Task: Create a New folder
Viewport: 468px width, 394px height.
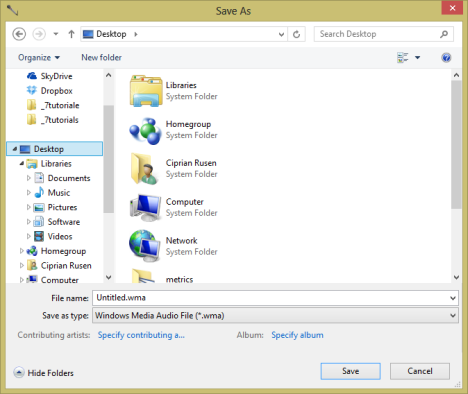Action: tap(101, 57)
